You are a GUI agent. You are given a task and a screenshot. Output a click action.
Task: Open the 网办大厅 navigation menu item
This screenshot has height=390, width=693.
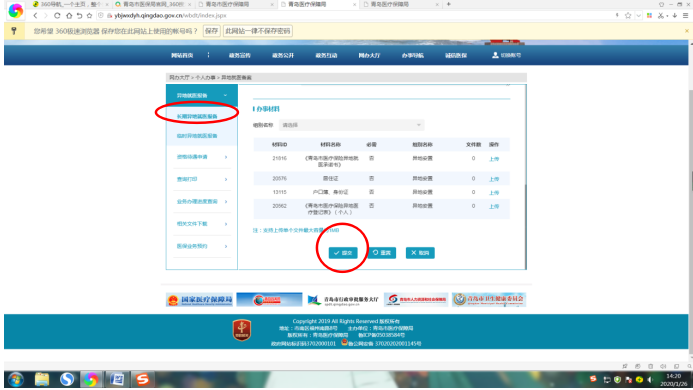click(x=369, y=55)
